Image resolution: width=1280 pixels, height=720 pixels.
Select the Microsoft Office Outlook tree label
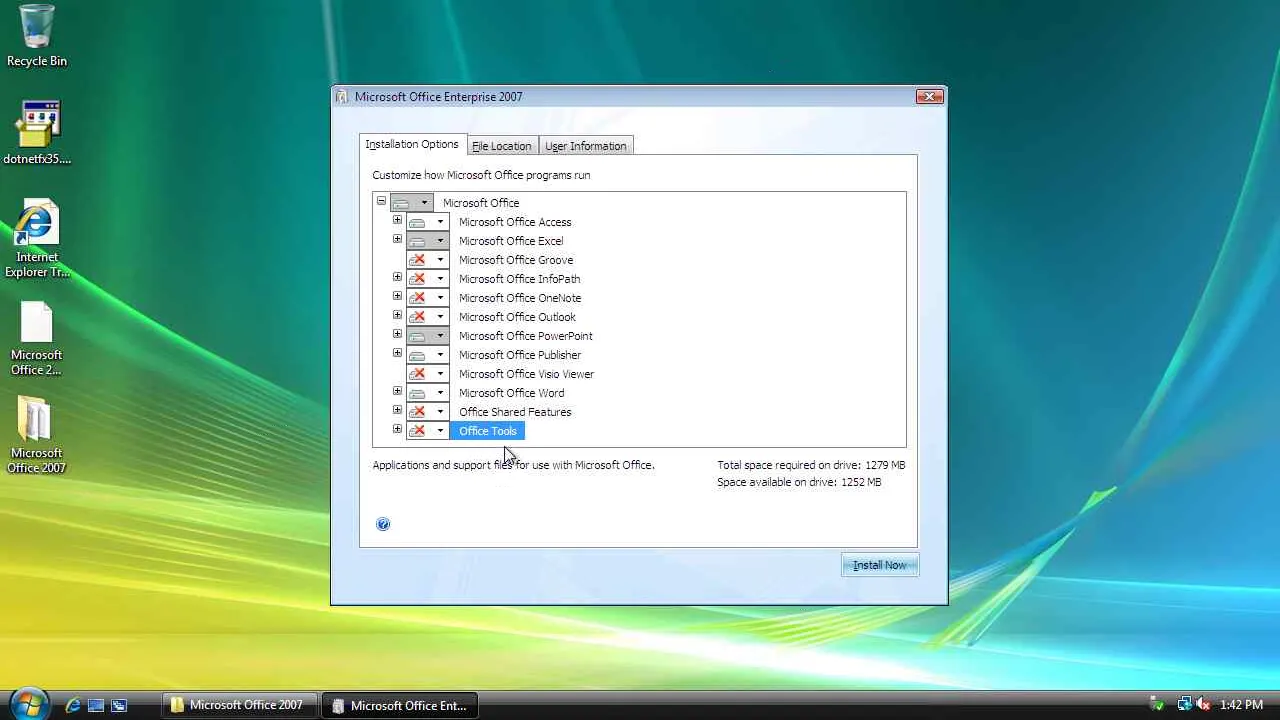(517, 317)
